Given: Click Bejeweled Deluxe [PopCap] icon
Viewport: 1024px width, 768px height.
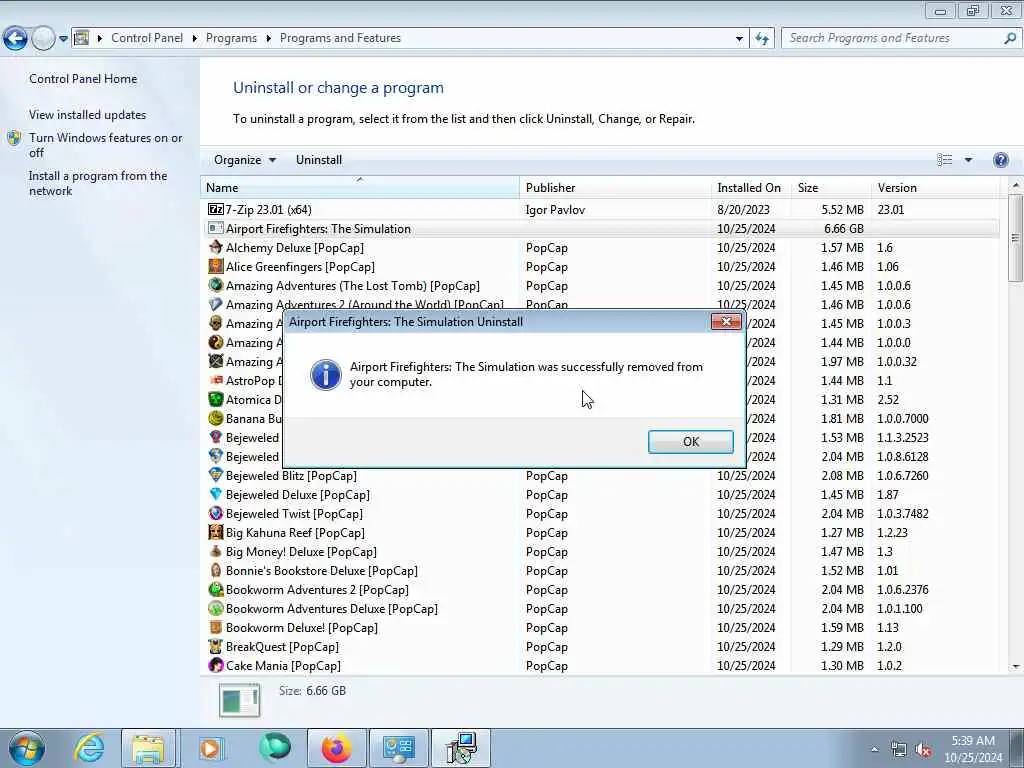Looking at the screenshot, I should (x=216, y=494).
